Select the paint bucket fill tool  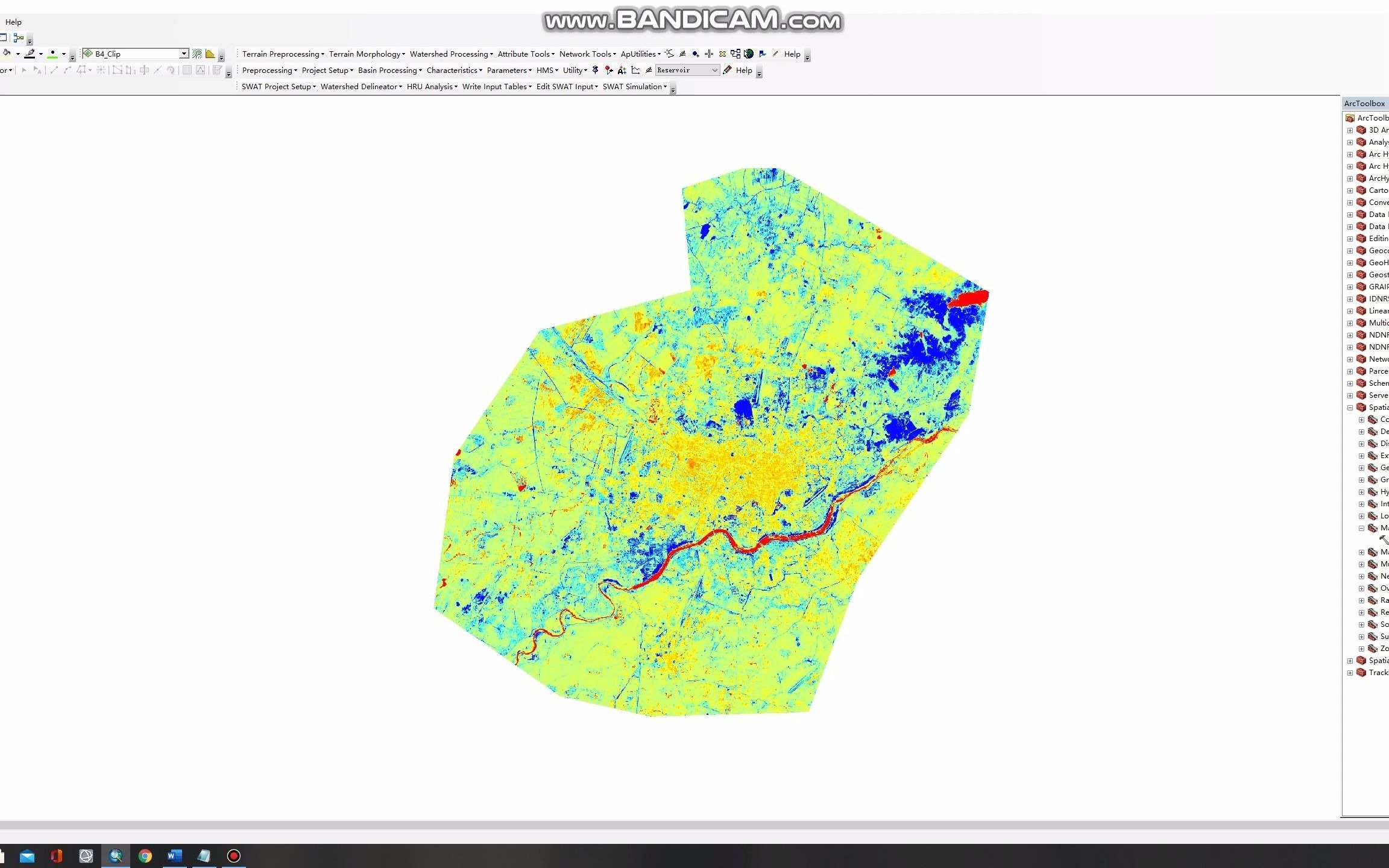coord(6,53)
